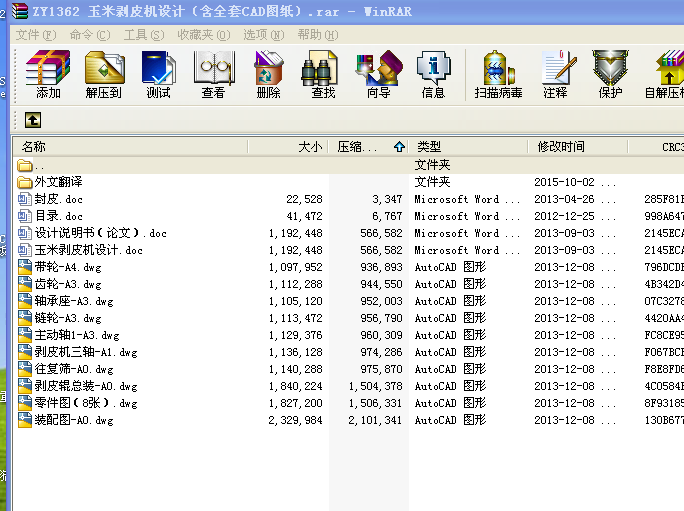Viewport: 684px width, 511px height.
Task: Click the 解压到 (Extract To) icon
Action: pyautogui.click(x=103, y=74)
